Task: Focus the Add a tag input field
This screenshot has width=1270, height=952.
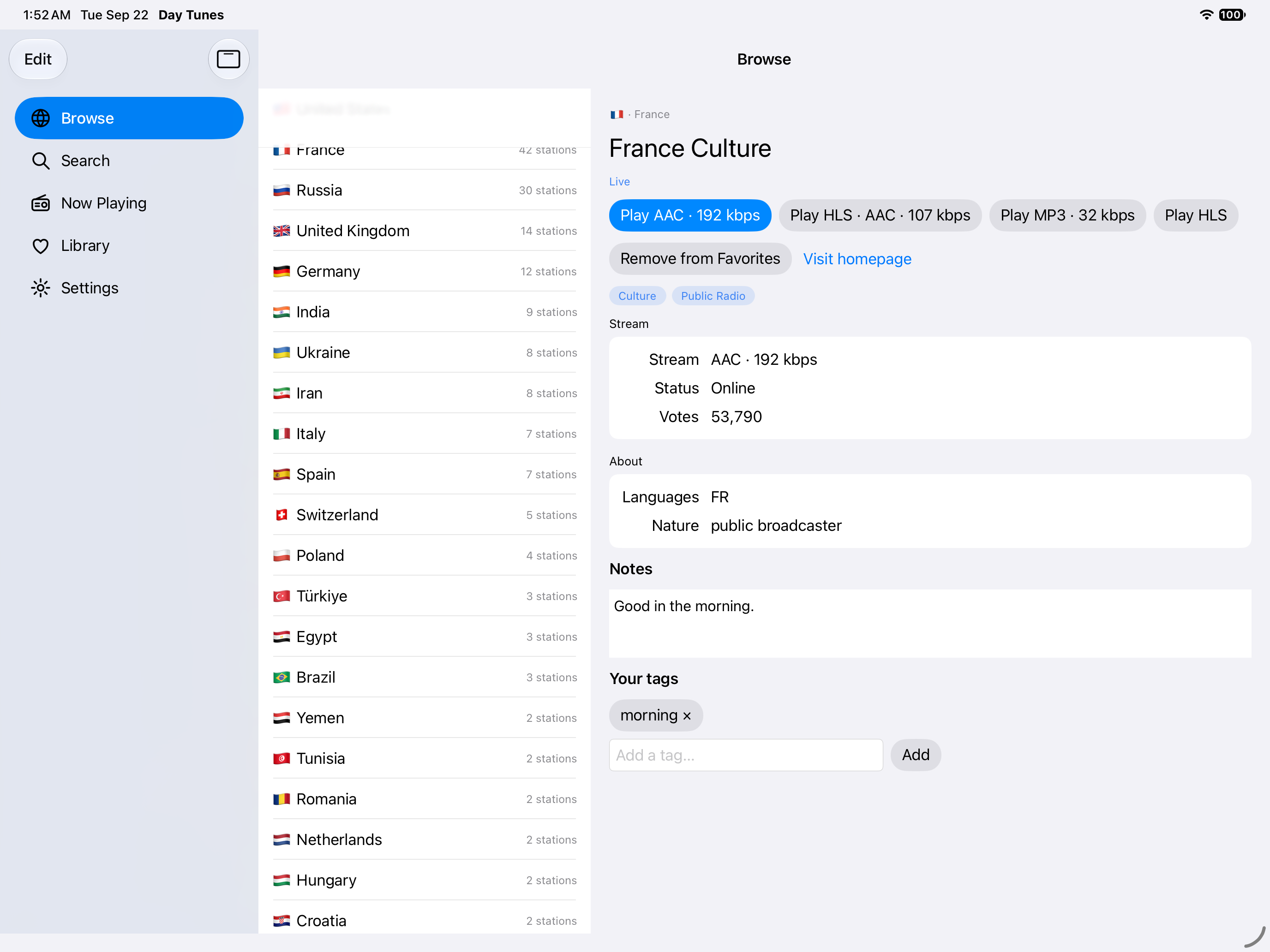Action: click(x=746, y=755)
